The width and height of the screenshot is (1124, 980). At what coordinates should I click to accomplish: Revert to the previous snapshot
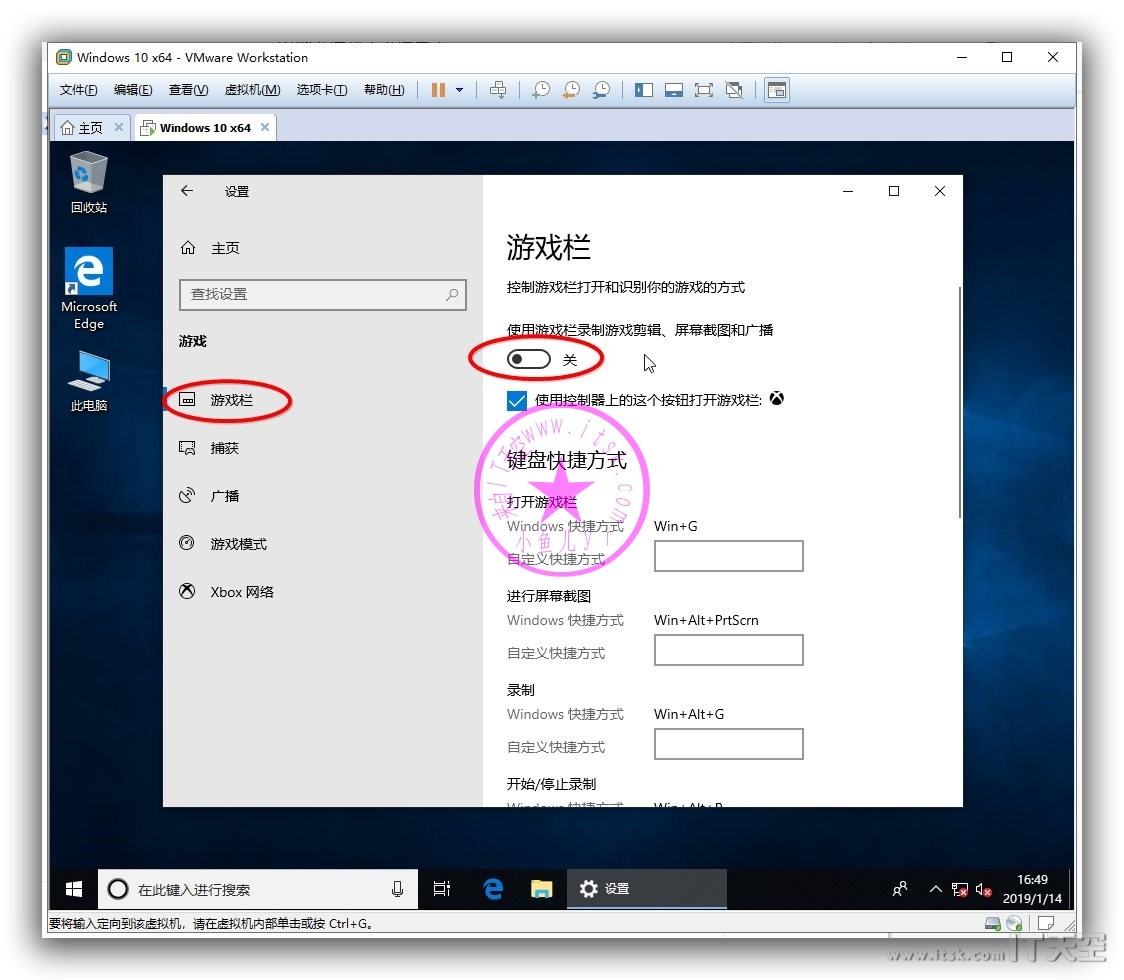(571, 90)
